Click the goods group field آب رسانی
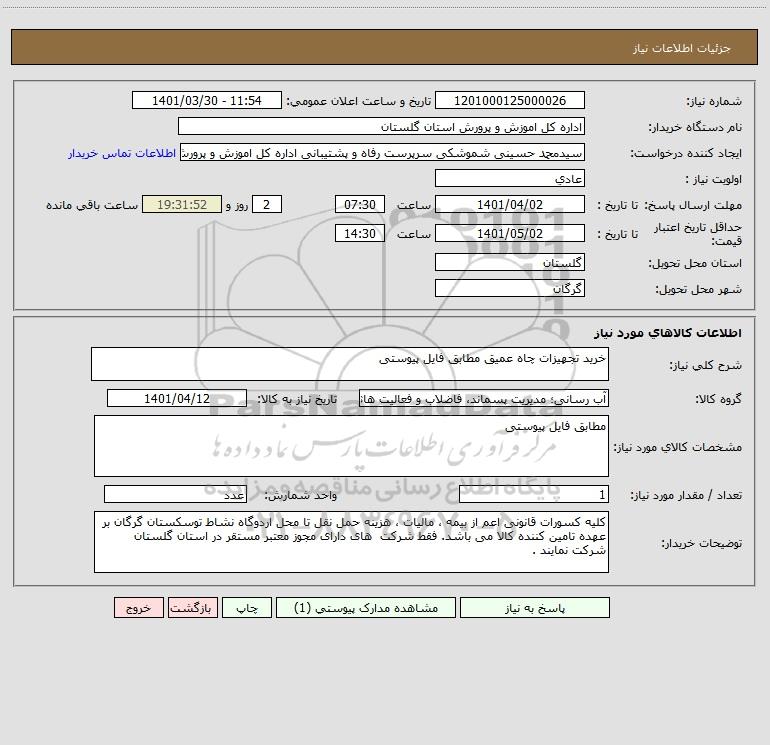This screenshot has width=770, height=745. pos(484,398)
